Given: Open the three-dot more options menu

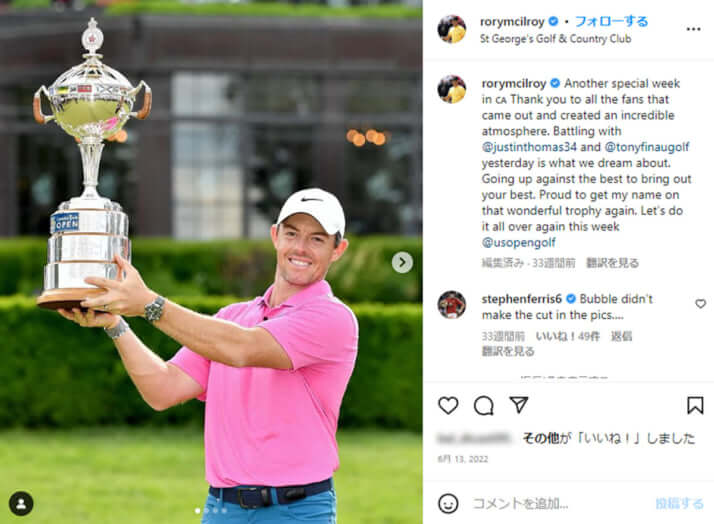Looking at the screenshot, I should coord(693,29).
